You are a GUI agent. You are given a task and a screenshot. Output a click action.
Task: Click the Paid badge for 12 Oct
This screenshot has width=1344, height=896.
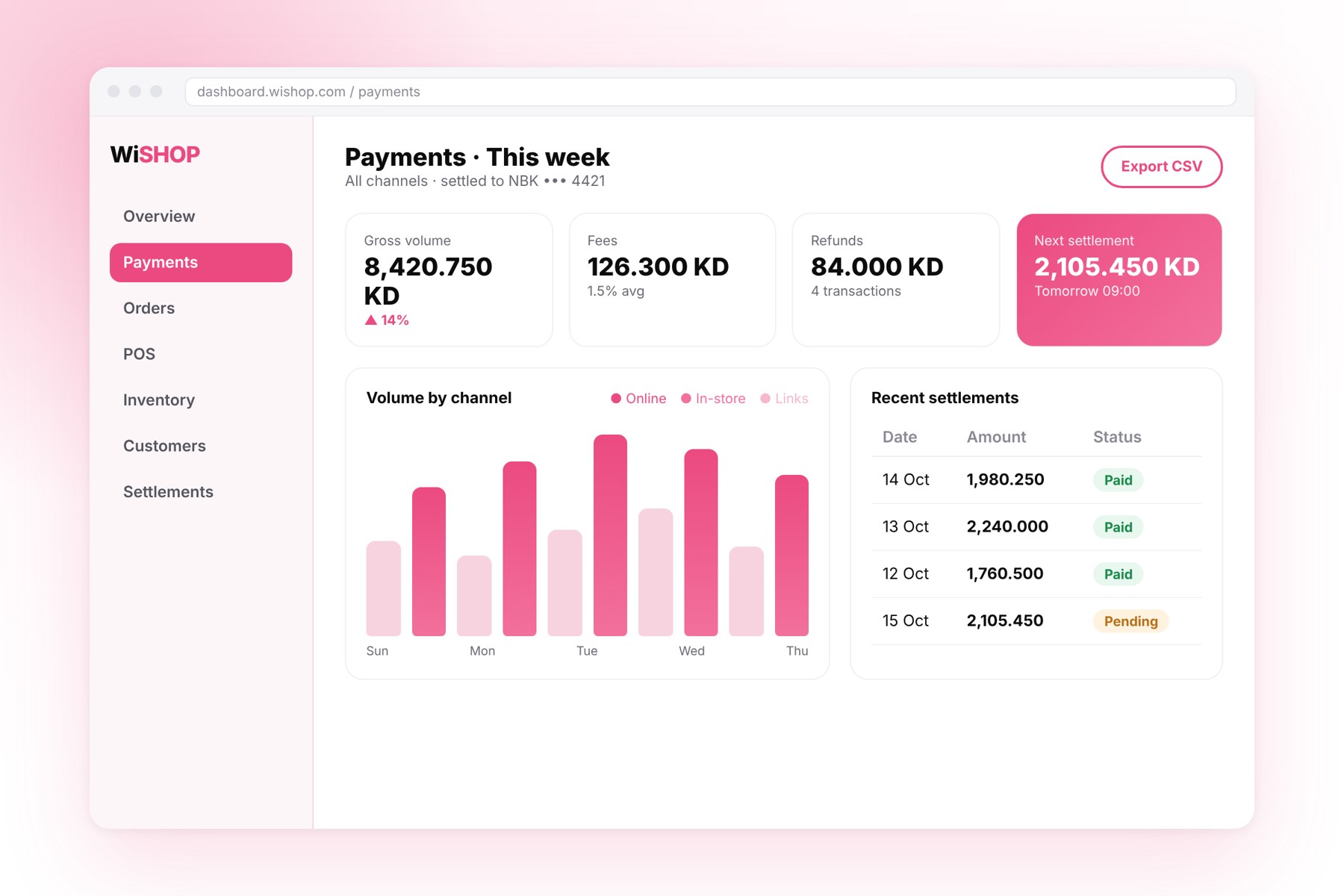[x=1118, y=574]
